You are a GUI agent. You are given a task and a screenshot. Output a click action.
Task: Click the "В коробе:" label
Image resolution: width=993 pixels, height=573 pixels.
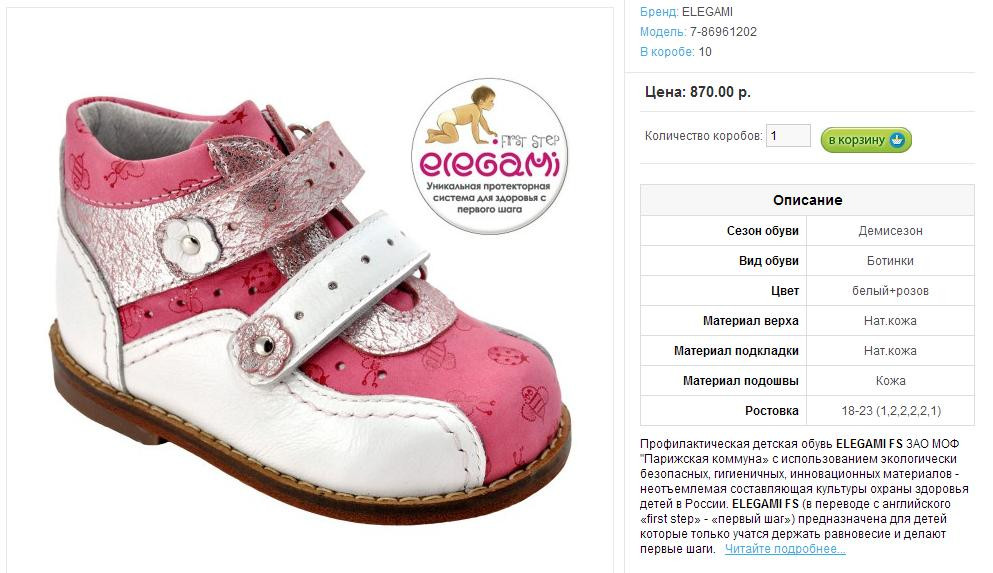(x=667, y=52)
